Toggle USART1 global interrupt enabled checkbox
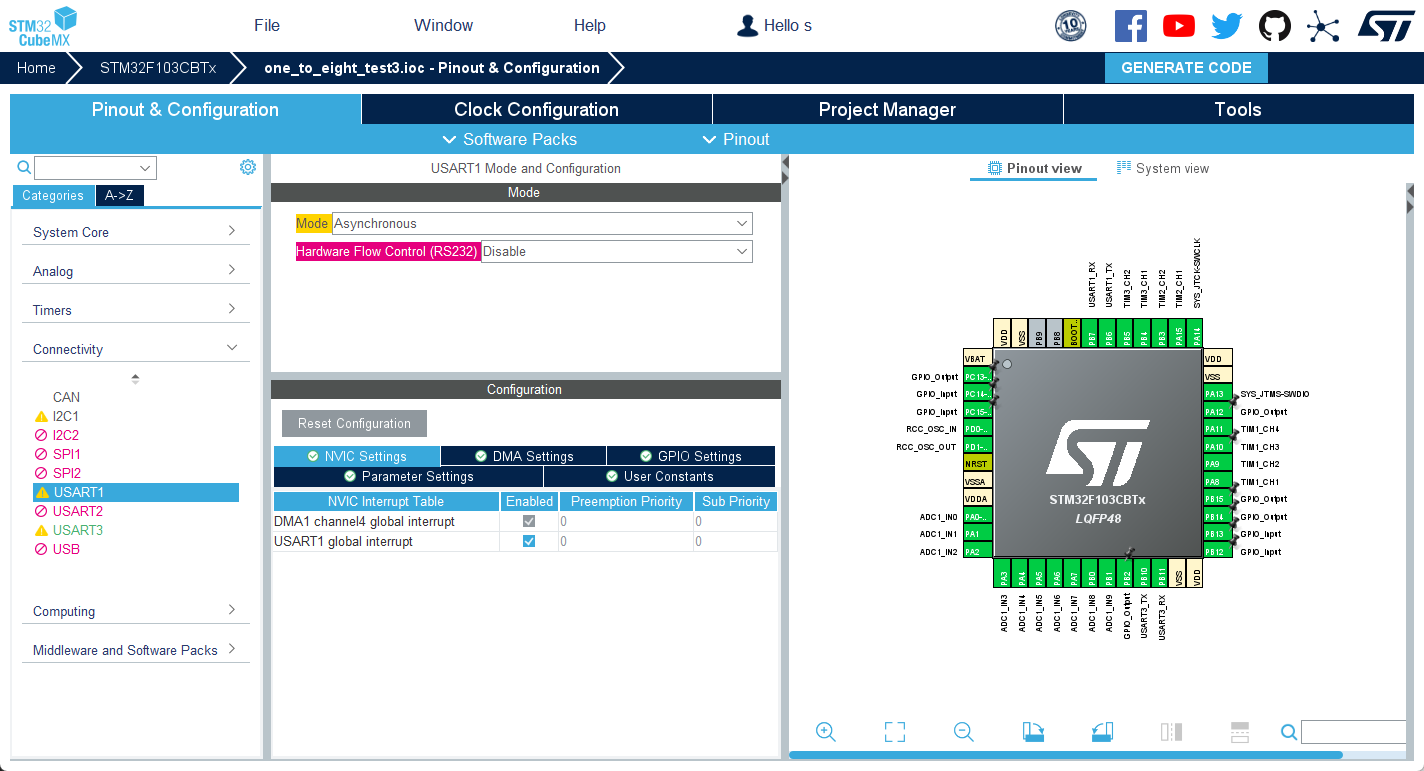 (529, 541)
